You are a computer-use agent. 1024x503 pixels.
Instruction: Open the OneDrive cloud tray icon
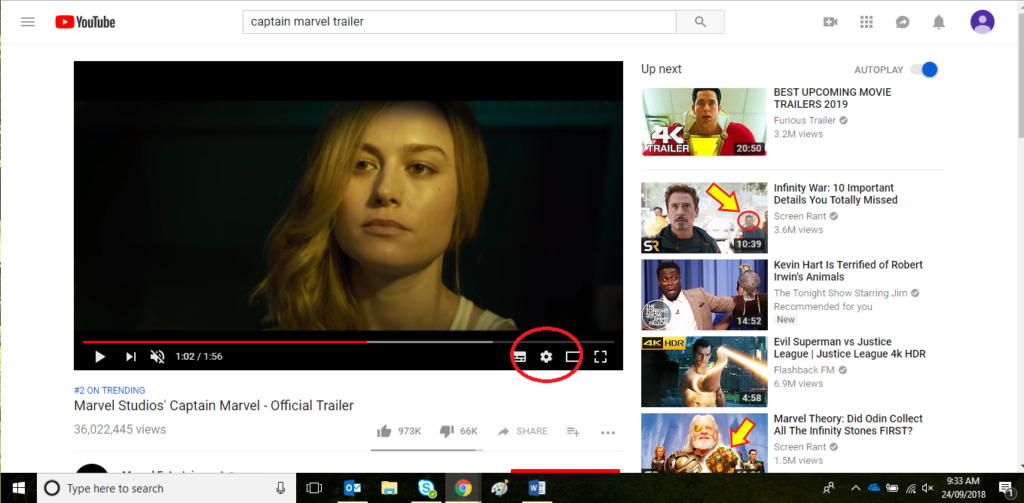tap(874, 488)
